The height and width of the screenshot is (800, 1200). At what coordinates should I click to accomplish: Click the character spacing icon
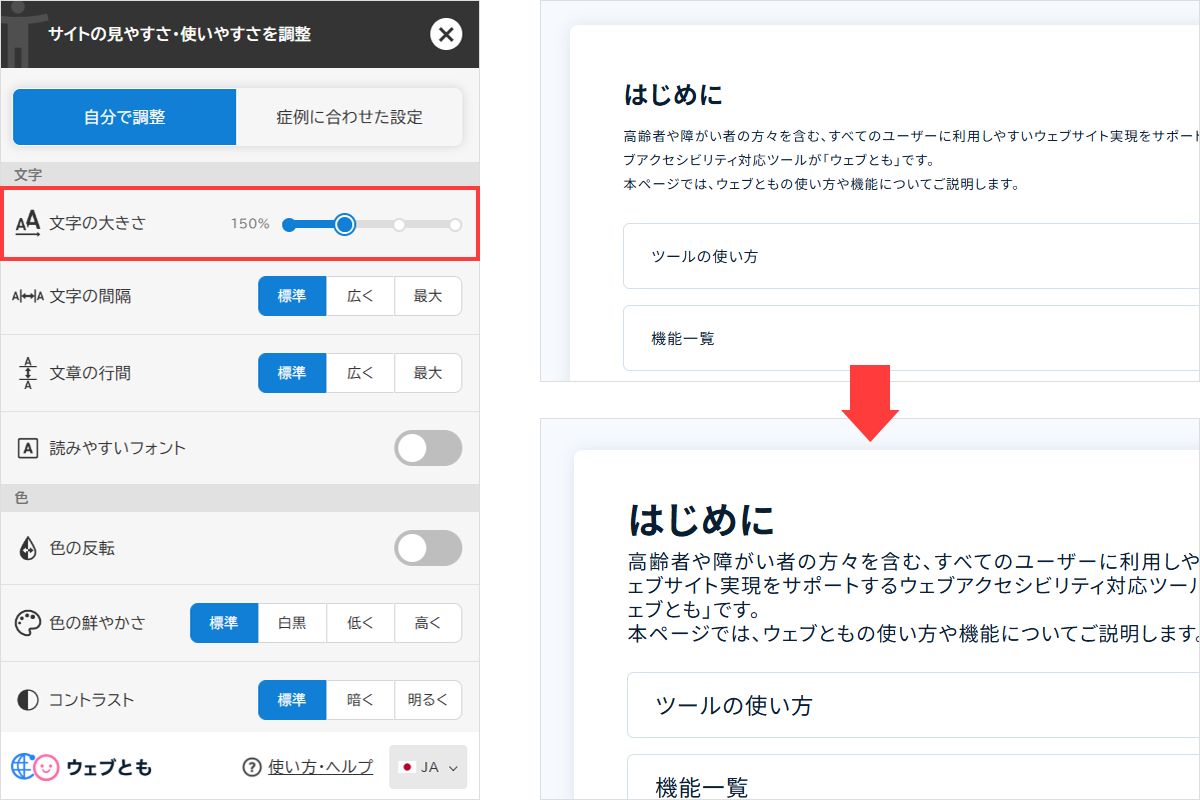click(x=28, y=296)
